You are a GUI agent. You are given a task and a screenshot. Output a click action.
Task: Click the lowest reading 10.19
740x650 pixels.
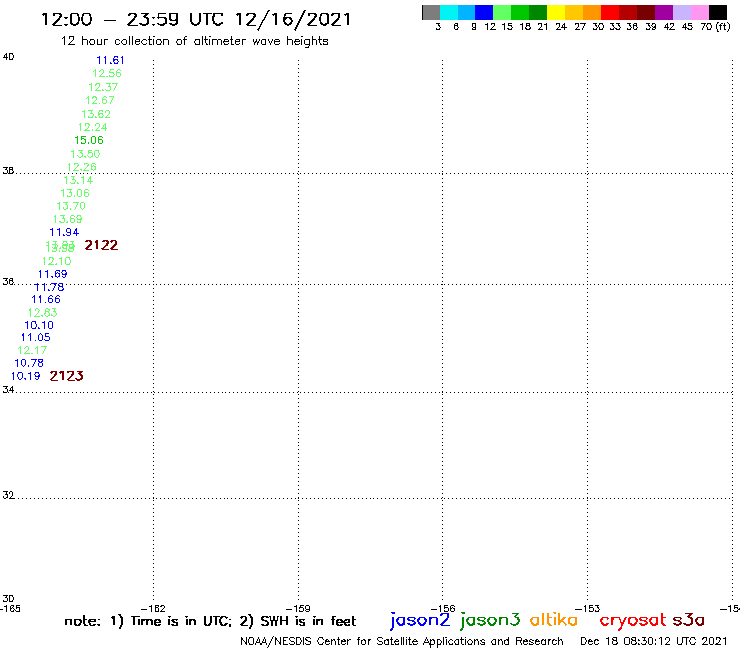25,377
